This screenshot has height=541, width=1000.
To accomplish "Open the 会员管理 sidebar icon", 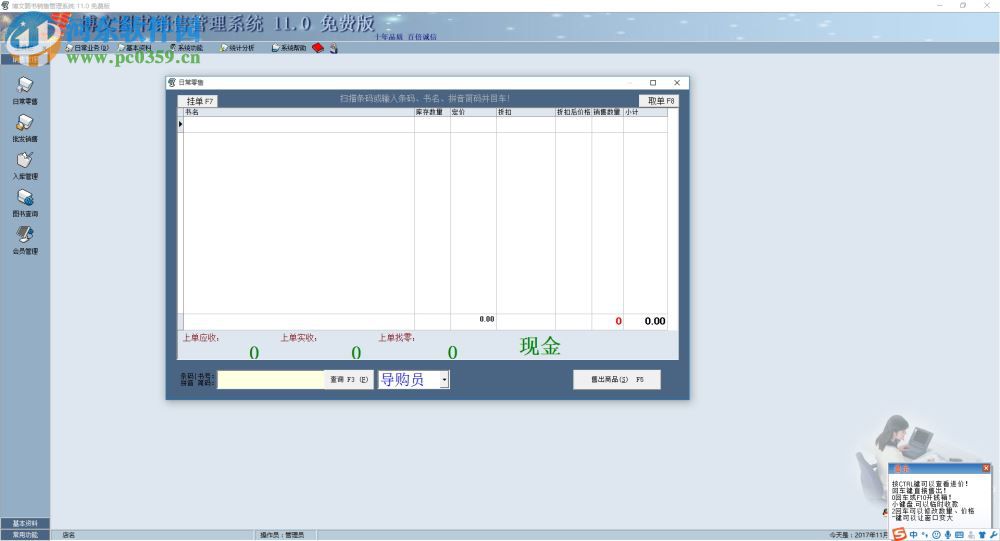I will pyautogui.click(x=25, y=240).
